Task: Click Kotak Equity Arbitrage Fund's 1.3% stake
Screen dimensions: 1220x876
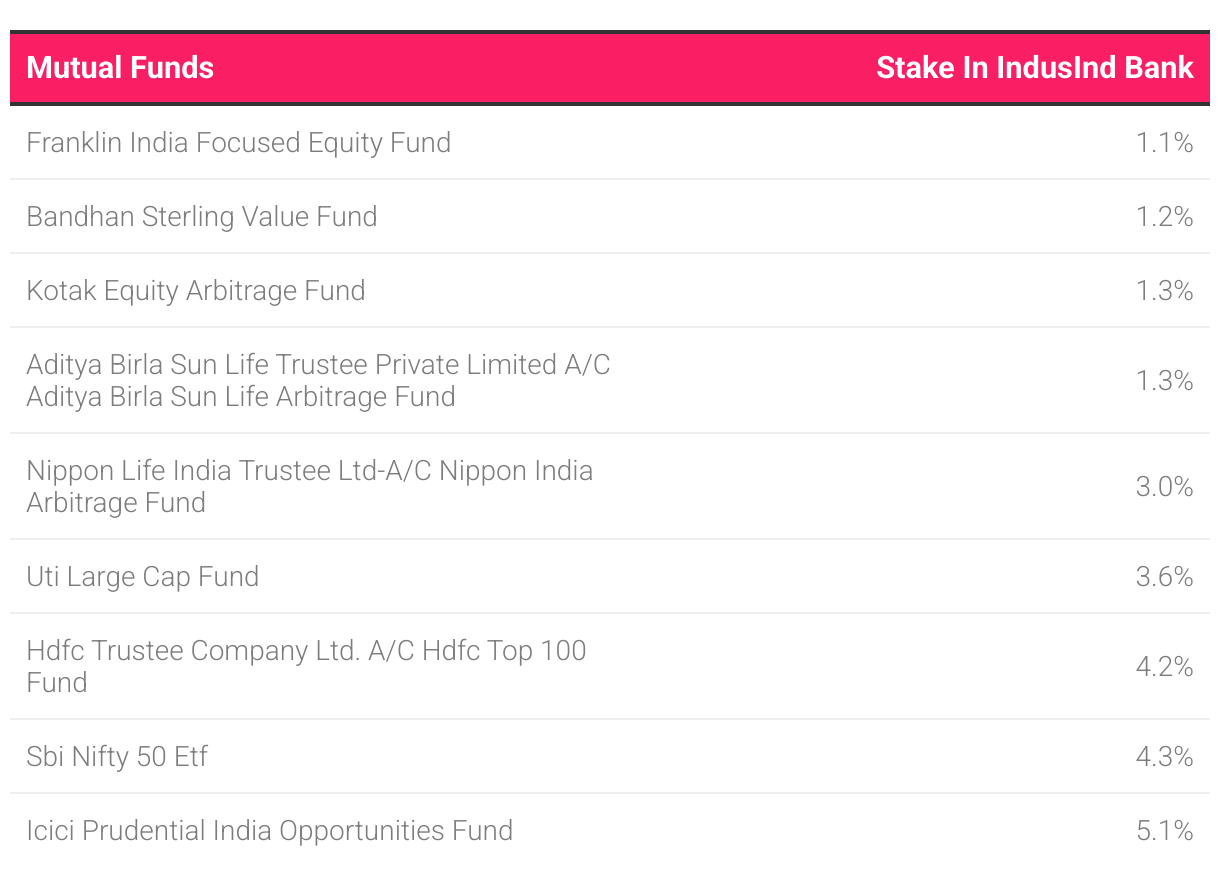Action: [x=1164, y=291]
